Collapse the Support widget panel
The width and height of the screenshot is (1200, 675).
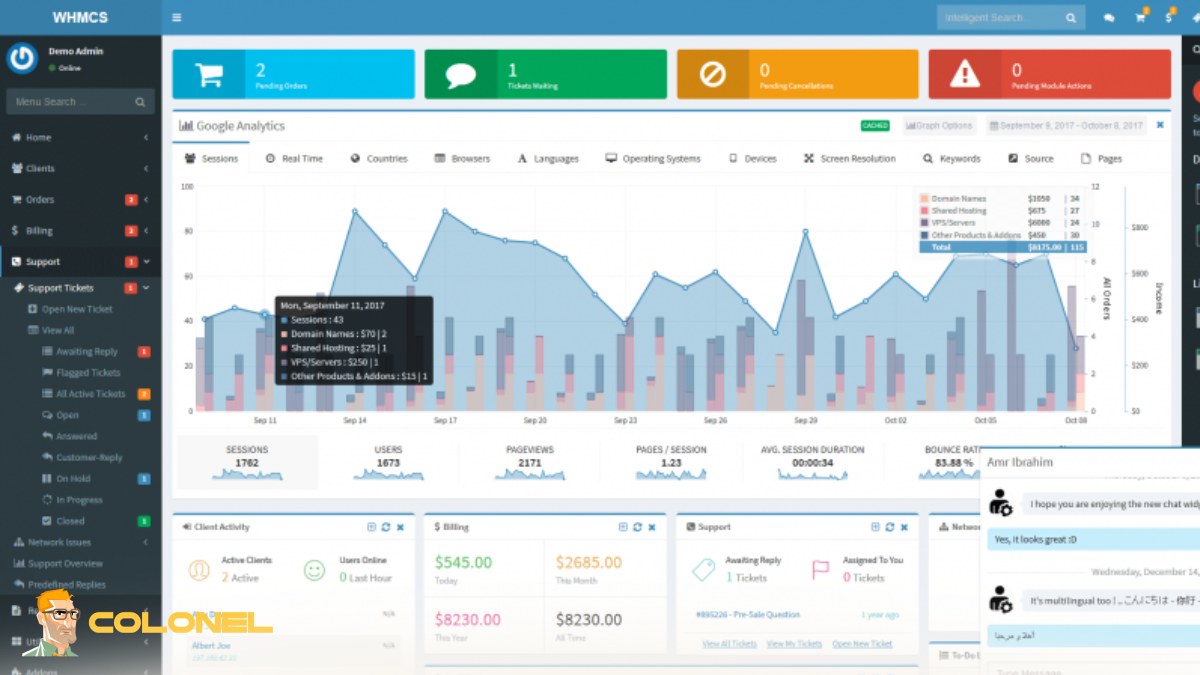click(875, 527)
